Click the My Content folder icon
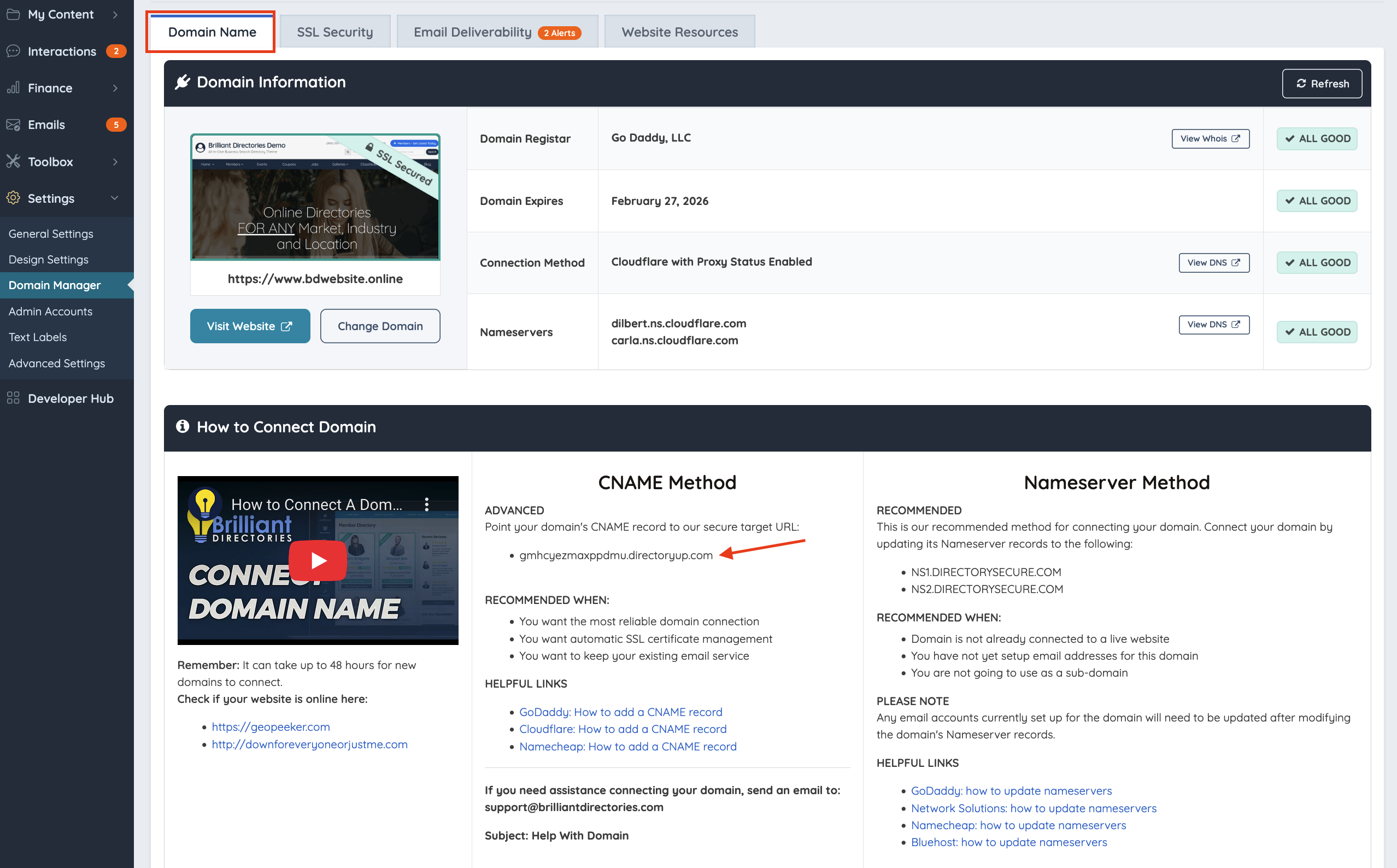The image size is (1397, 868). point(13,14)
